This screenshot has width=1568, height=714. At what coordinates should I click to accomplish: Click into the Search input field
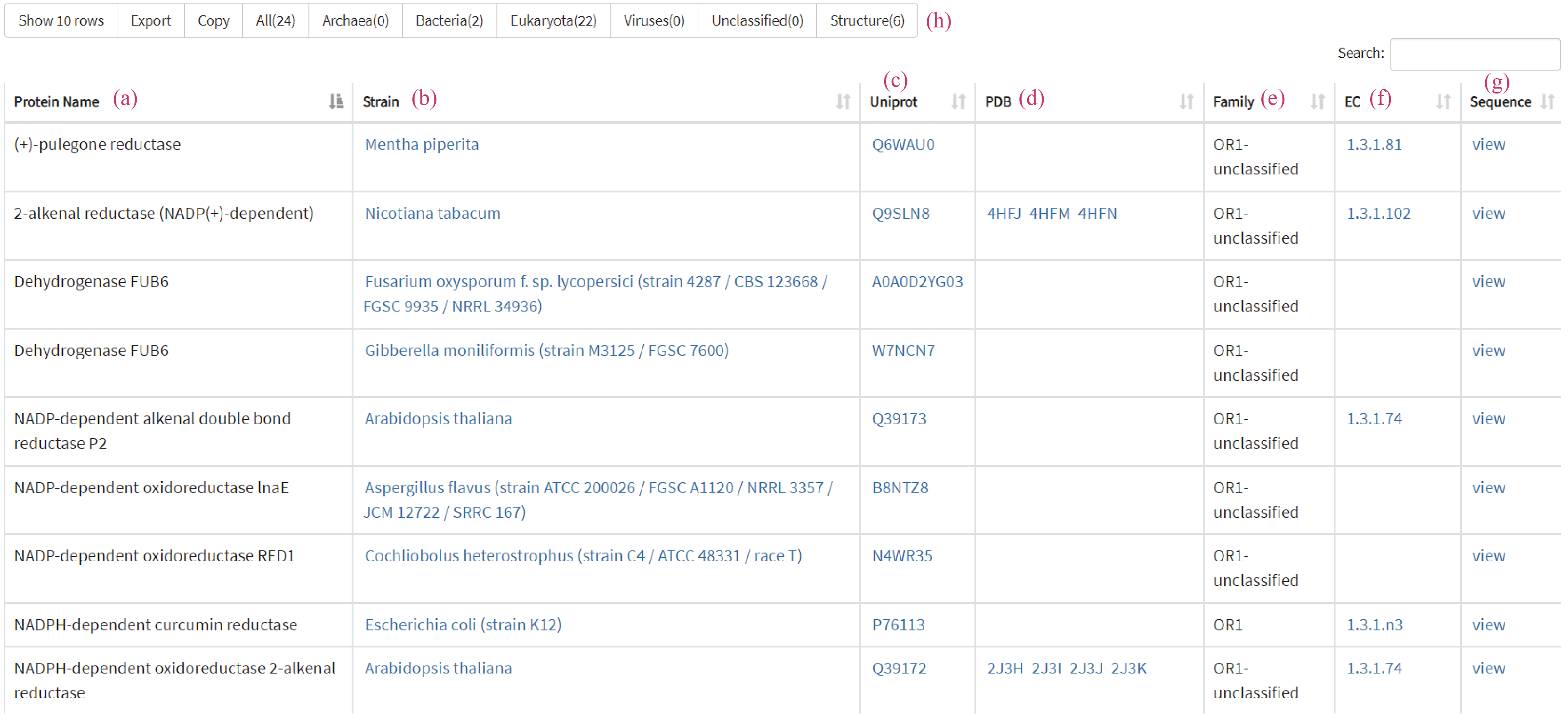click(1474, 54)
